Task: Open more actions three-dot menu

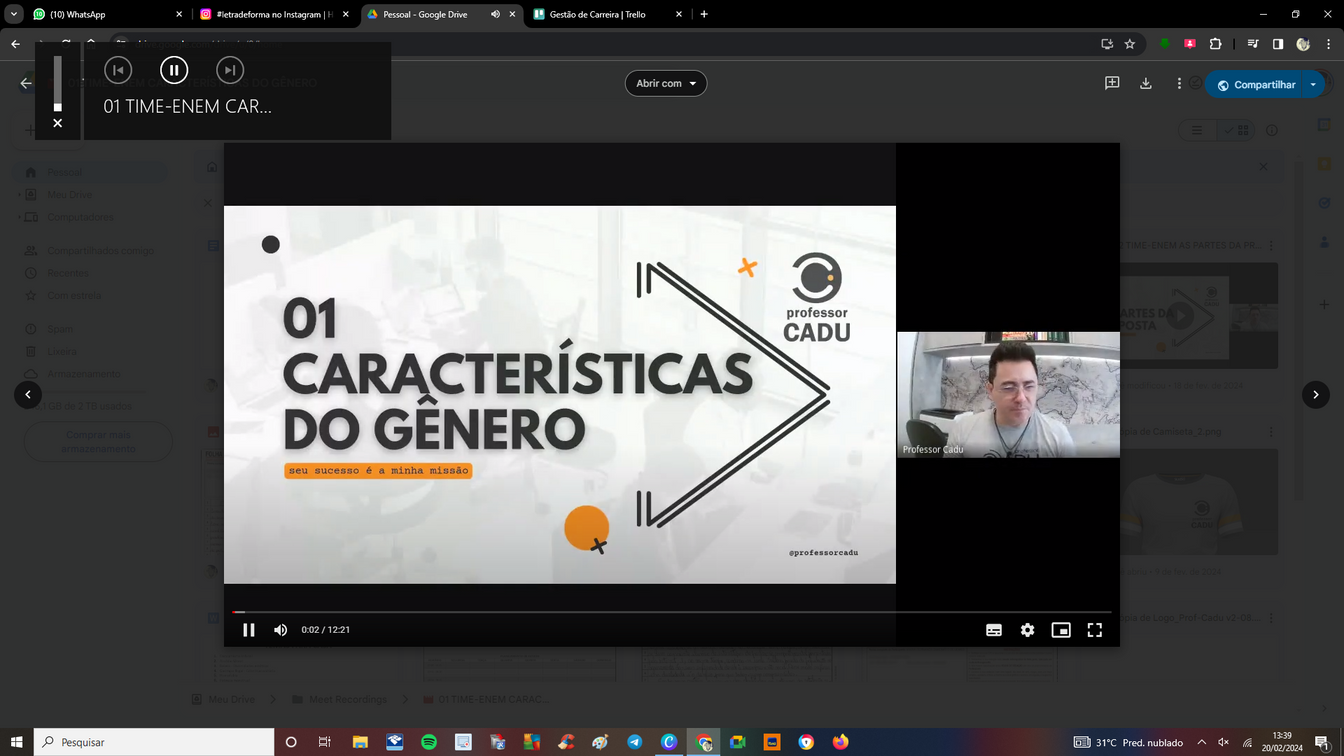Action: 1179,84
